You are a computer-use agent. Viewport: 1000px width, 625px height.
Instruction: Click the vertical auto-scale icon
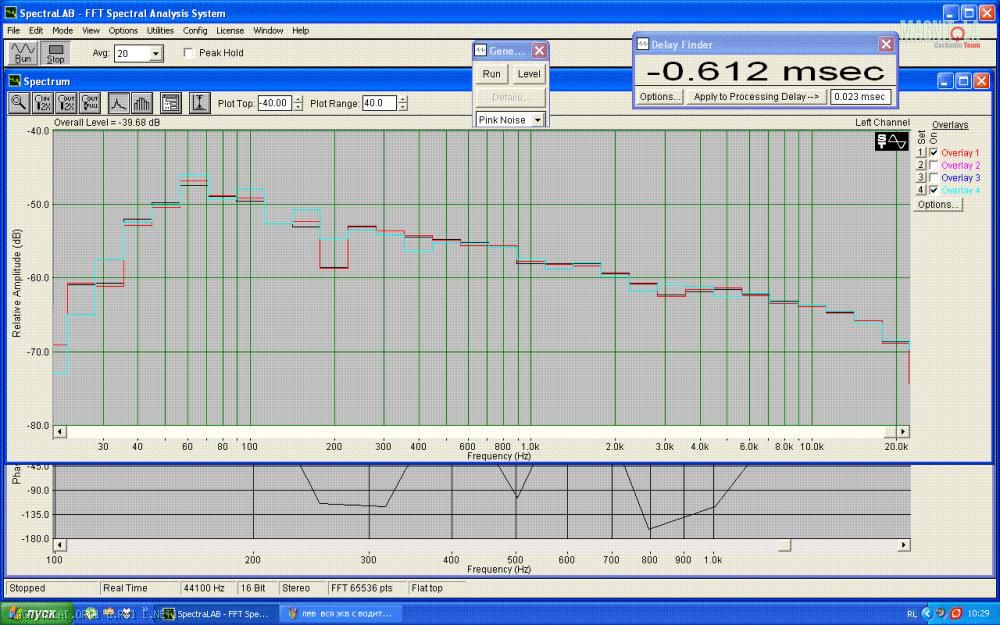coord(199,103)
